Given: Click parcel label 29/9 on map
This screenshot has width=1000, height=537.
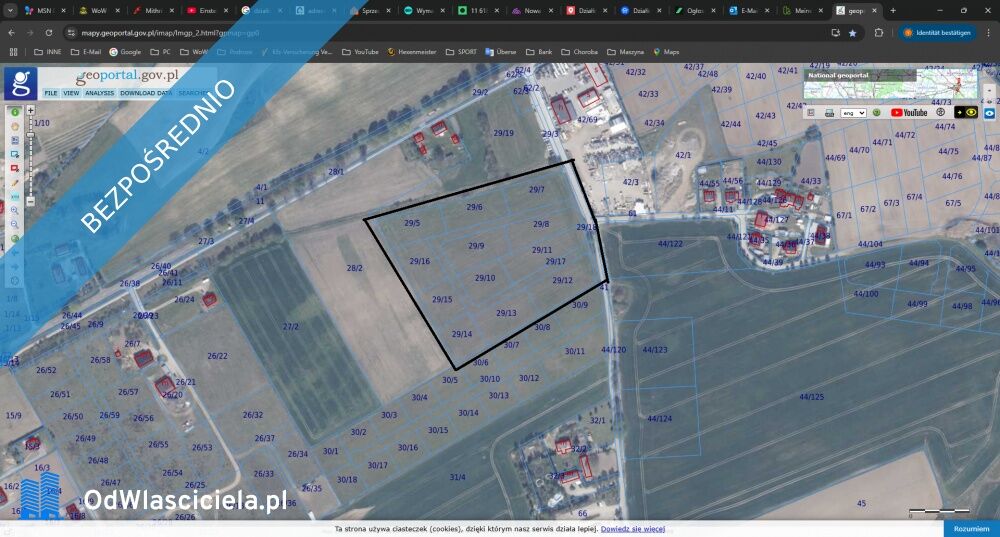Looking at the screenshot, I should pos(476,246).
